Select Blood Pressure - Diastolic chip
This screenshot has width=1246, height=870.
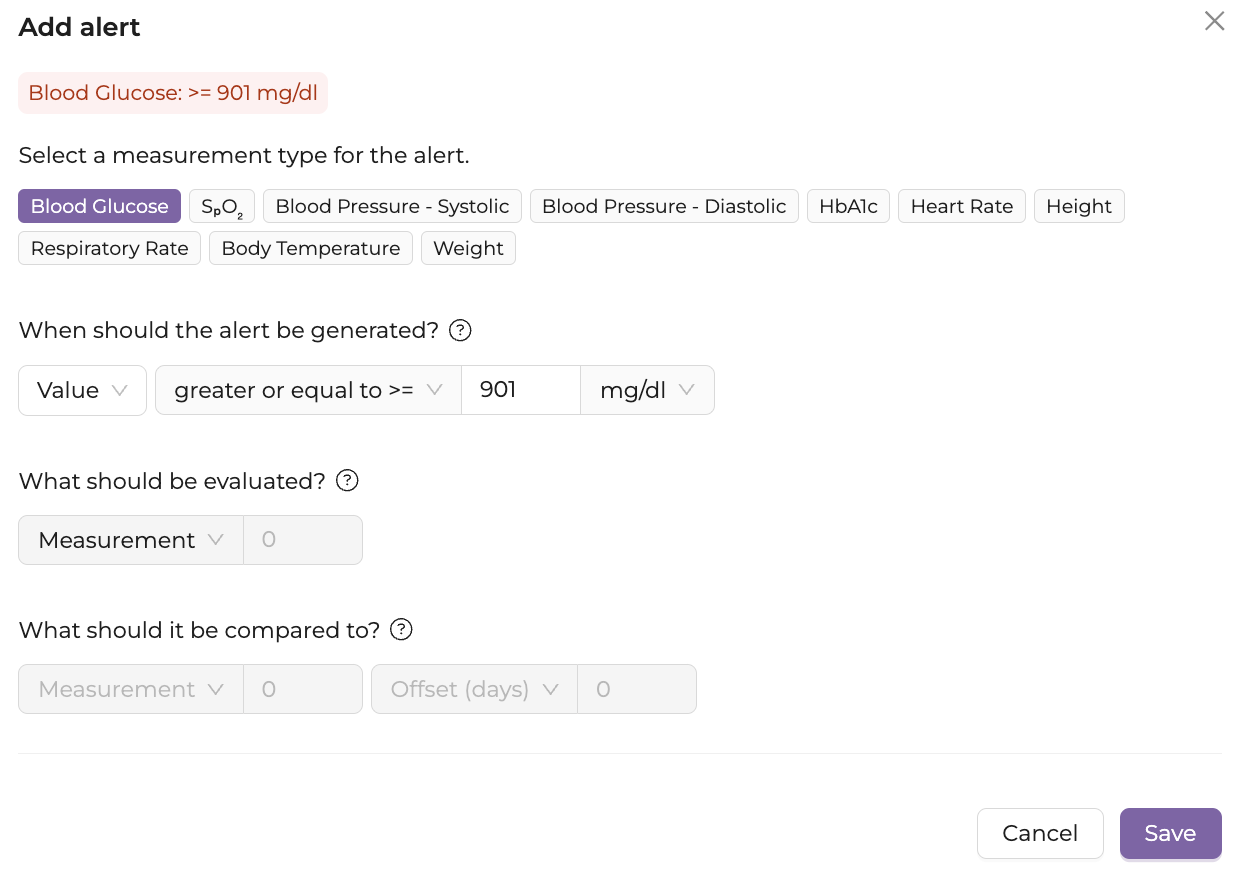pos(664,206)
